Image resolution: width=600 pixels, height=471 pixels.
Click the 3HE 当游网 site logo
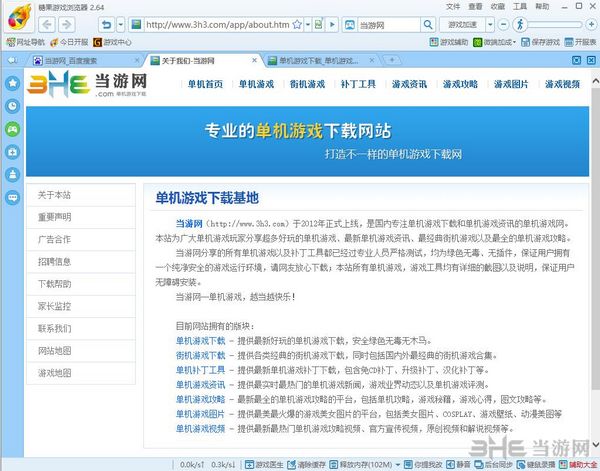pos(87,84)
